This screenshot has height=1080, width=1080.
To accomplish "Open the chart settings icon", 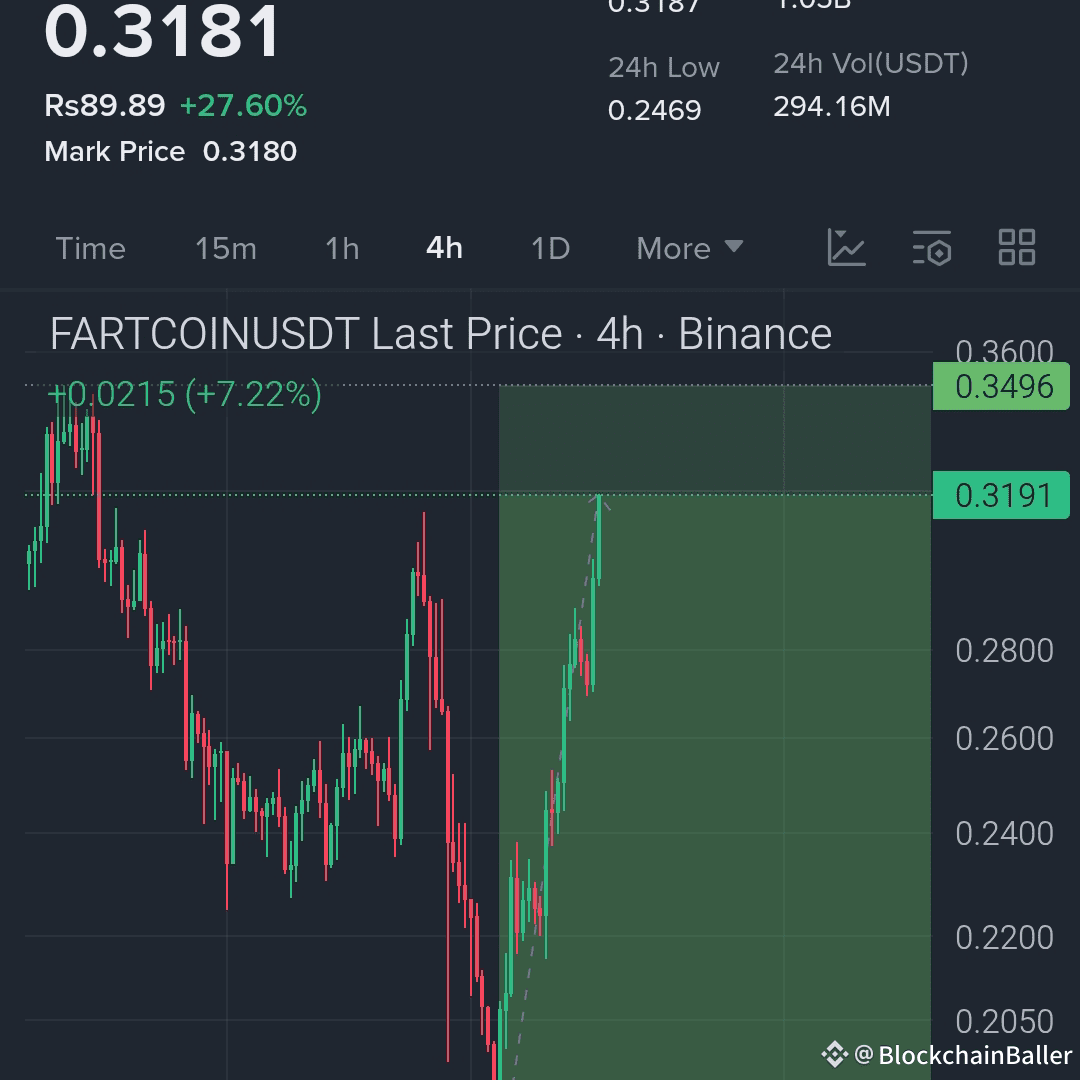I will pyautogui.click(x=931, y=247).
